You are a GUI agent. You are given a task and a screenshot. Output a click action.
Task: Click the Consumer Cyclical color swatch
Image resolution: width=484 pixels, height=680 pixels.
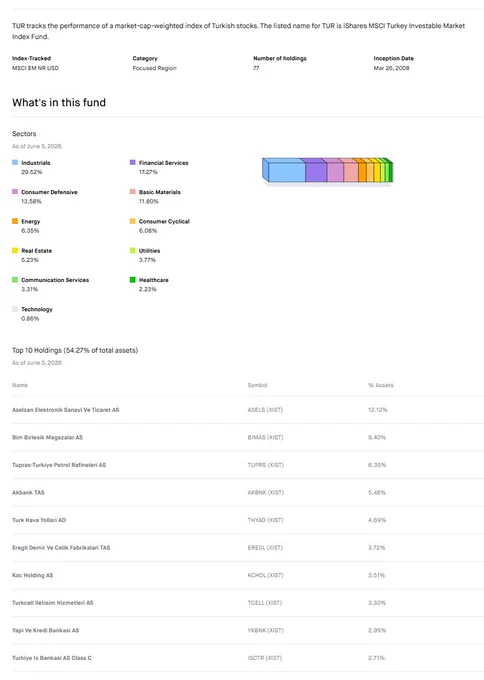coord(133,221)
